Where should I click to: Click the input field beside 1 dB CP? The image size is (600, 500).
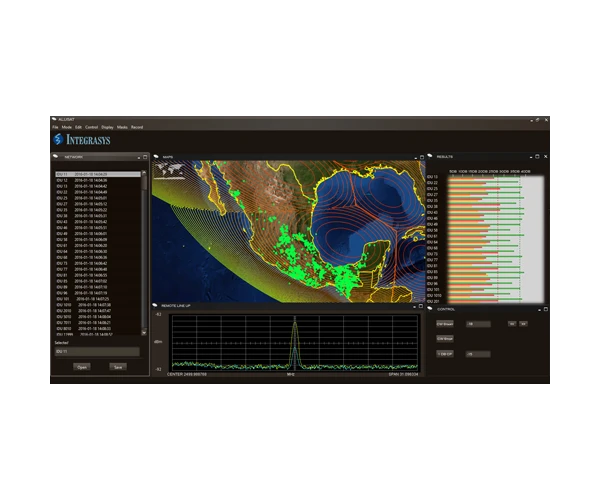point(478,354)
